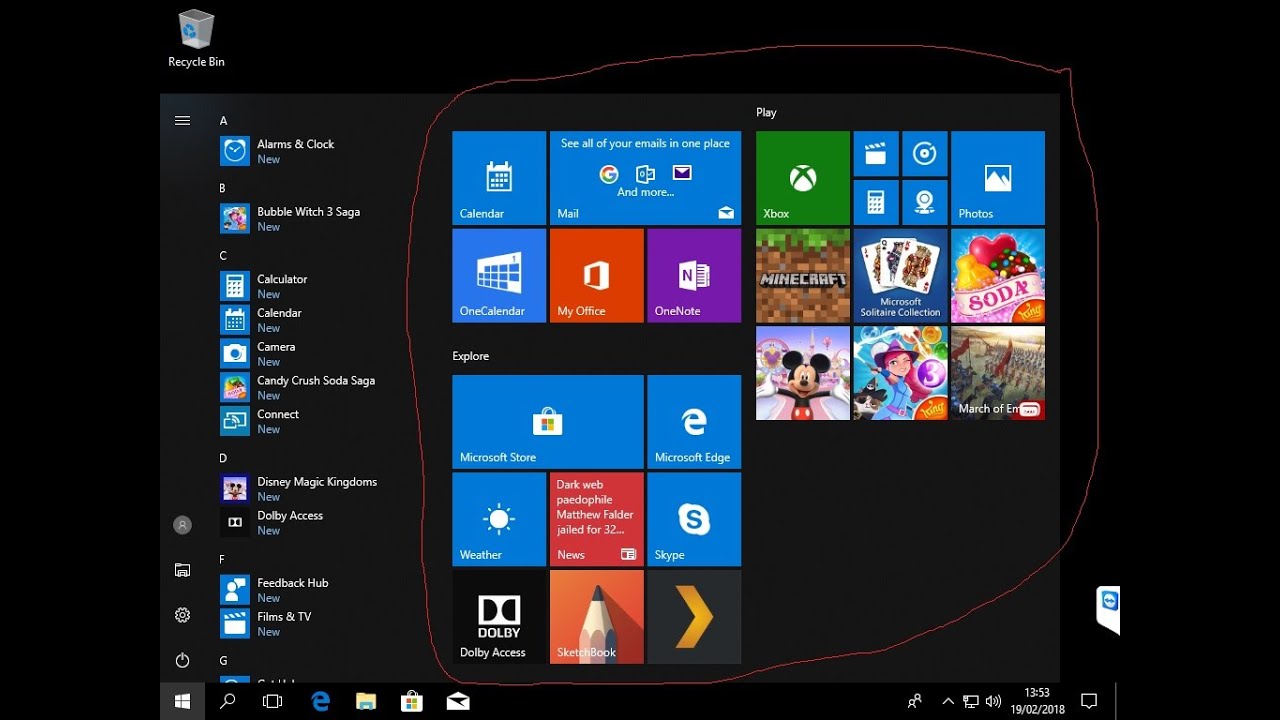This screenshot has width=1280, height=720.
Task: Open Settings gear in Start menu
Action: pos(182,615)
